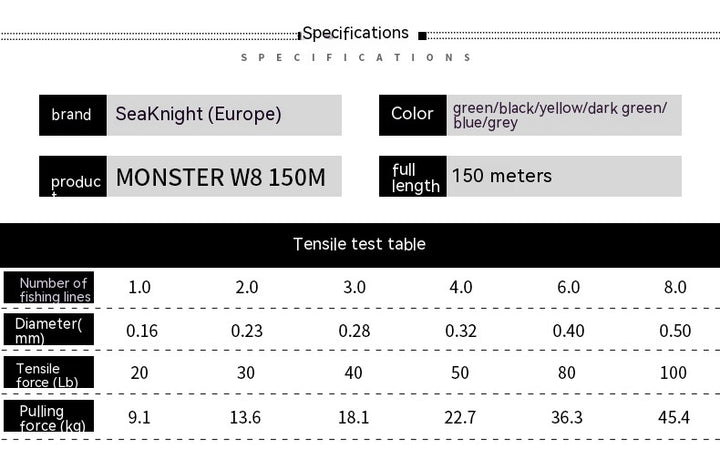720x449 pixels.
Task: Click the Number of fishing lines row label
Action: click(x=52, y=289)
